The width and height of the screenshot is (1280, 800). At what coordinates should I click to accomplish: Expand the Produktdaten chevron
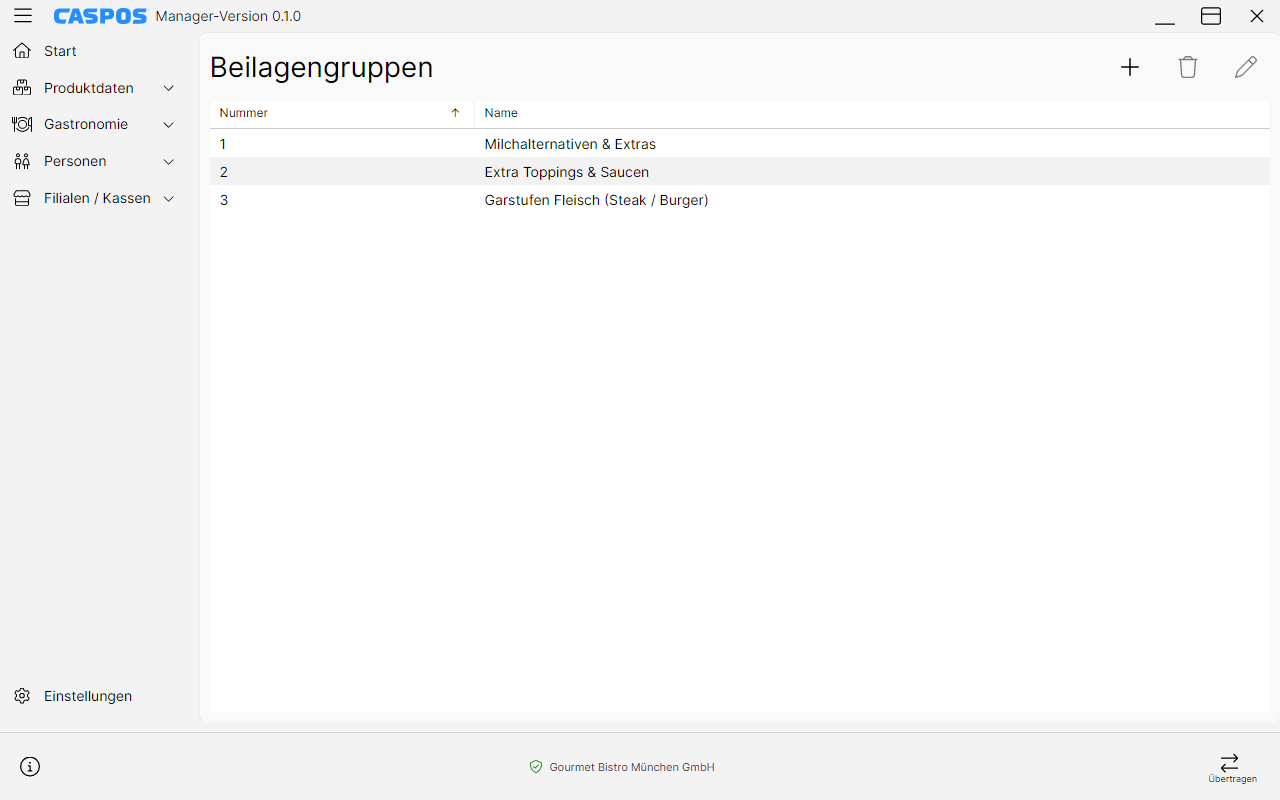click(169, 88)
